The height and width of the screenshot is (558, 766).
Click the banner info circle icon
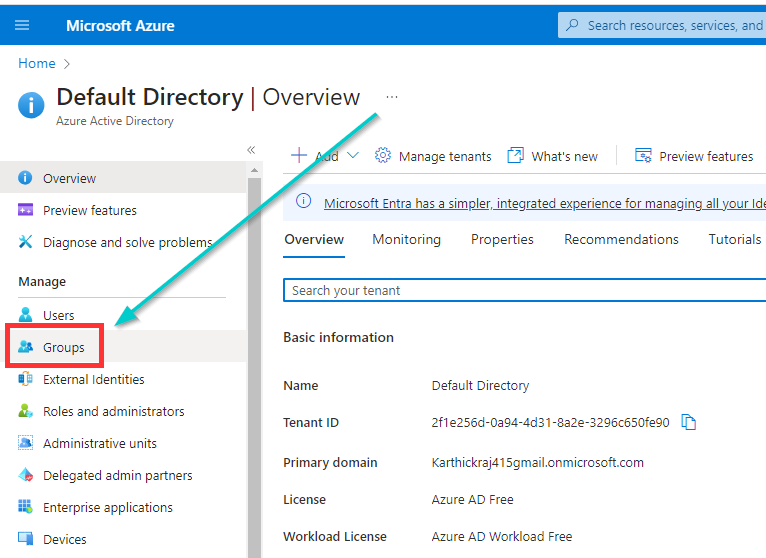click(303, 200)
